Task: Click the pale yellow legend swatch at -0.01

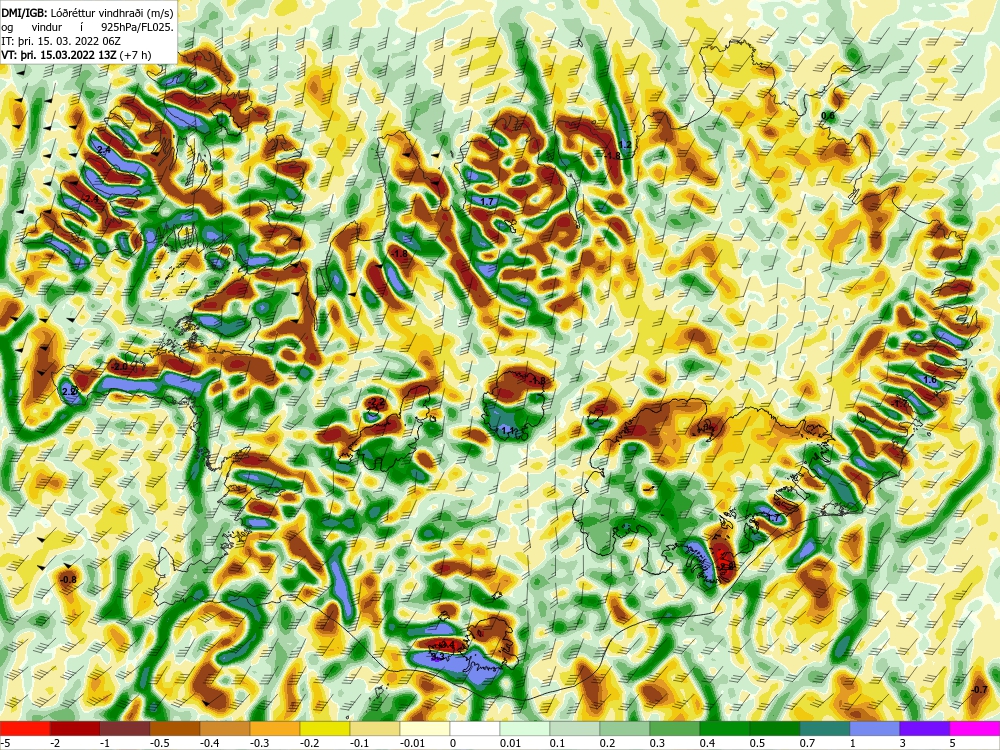Action: click(x=425, y=728)
